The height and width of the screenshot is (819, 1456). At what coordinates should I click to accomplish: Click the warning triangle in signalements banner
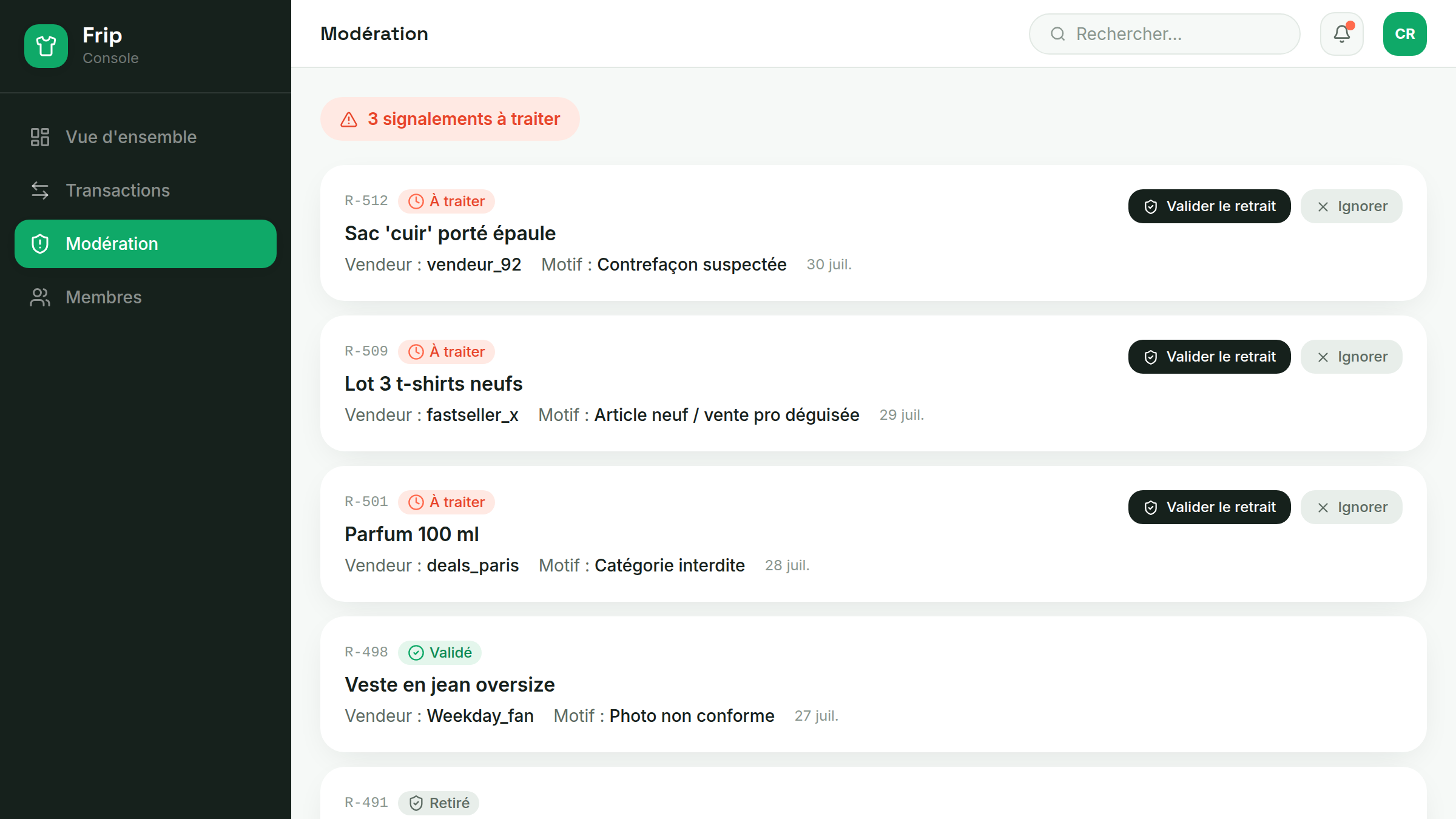click(x=349, y=120)
